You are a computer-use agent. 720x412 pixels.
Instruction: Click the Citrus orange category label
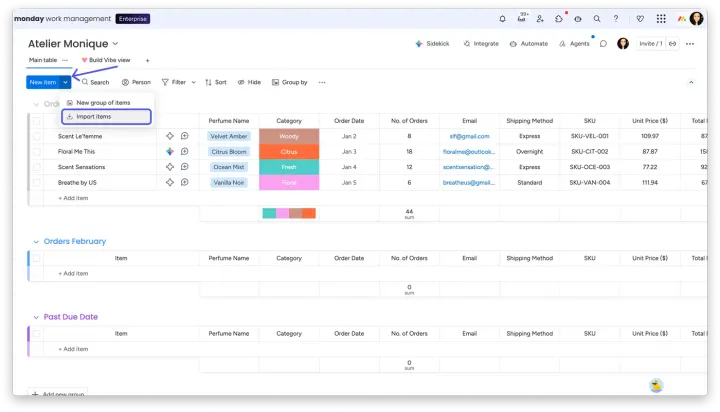point(289,152)
